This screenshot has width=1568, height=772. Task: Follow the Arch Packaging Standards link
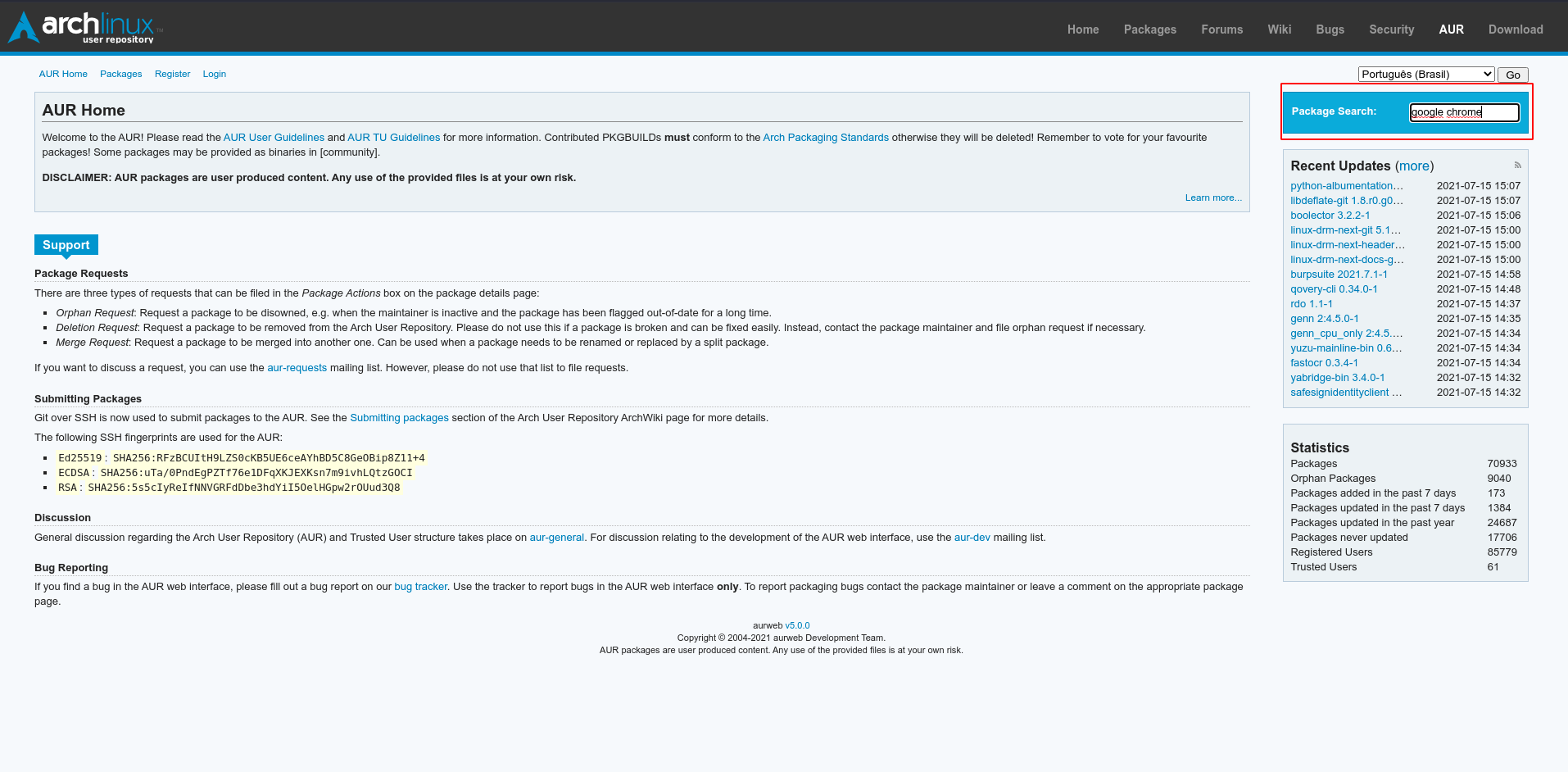[x=825, y=138]
